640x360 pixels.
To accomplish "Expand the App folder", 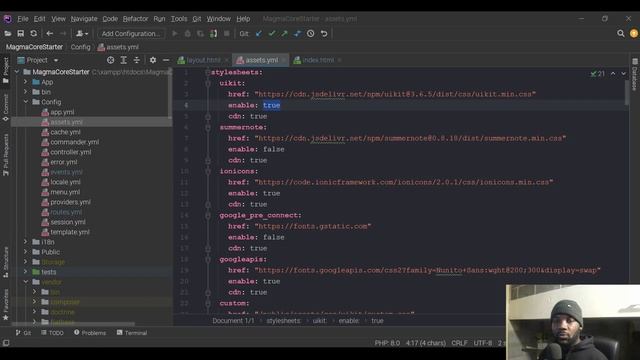I will tap(25, 82).
